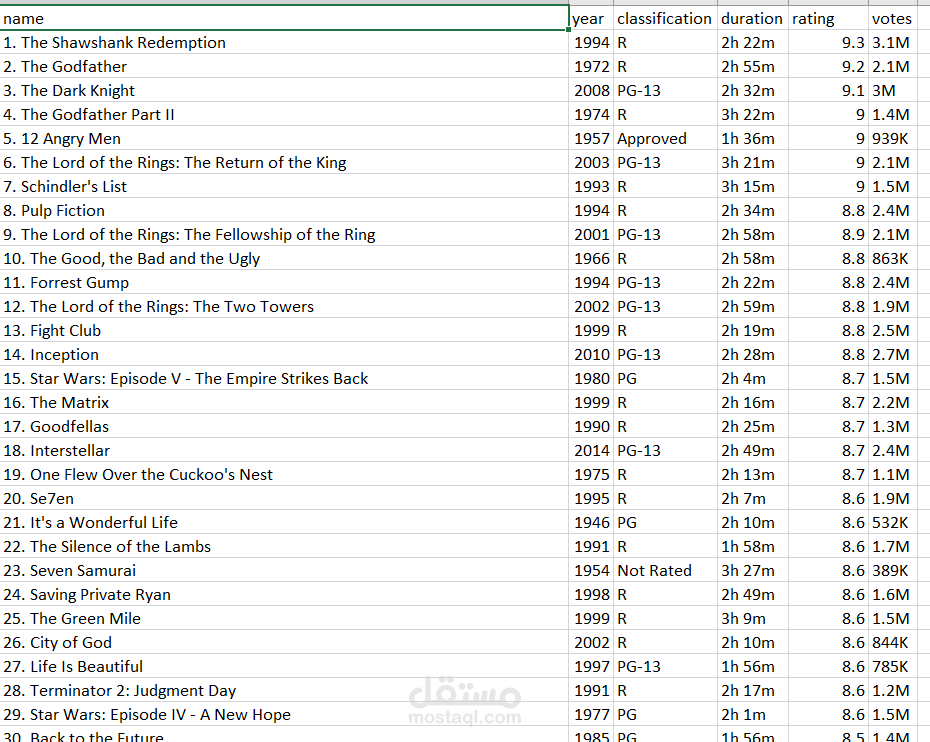
Task: Click cell '14. Inception'
Action: 284,355
